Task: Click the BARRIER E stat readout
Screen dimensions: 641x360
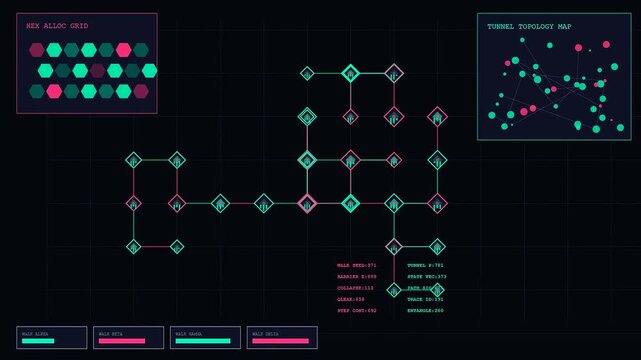Action: (356, 277)
